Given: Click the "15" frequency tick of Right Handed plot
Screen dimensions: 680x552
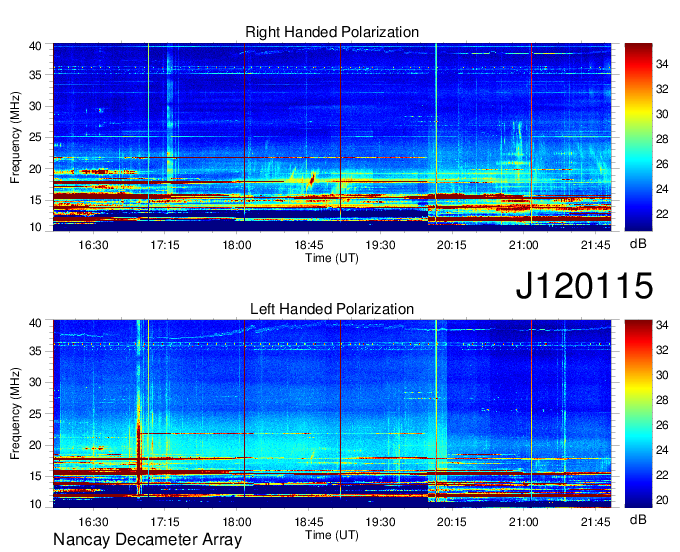Looking at the screenshot, I should tap(35, 200).
